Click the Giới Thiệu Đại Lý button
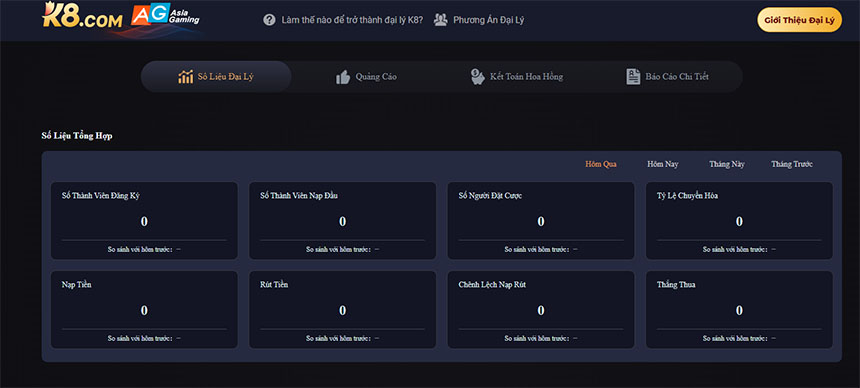The width and height of the screenshot is (860, 388). coord(799,20)
